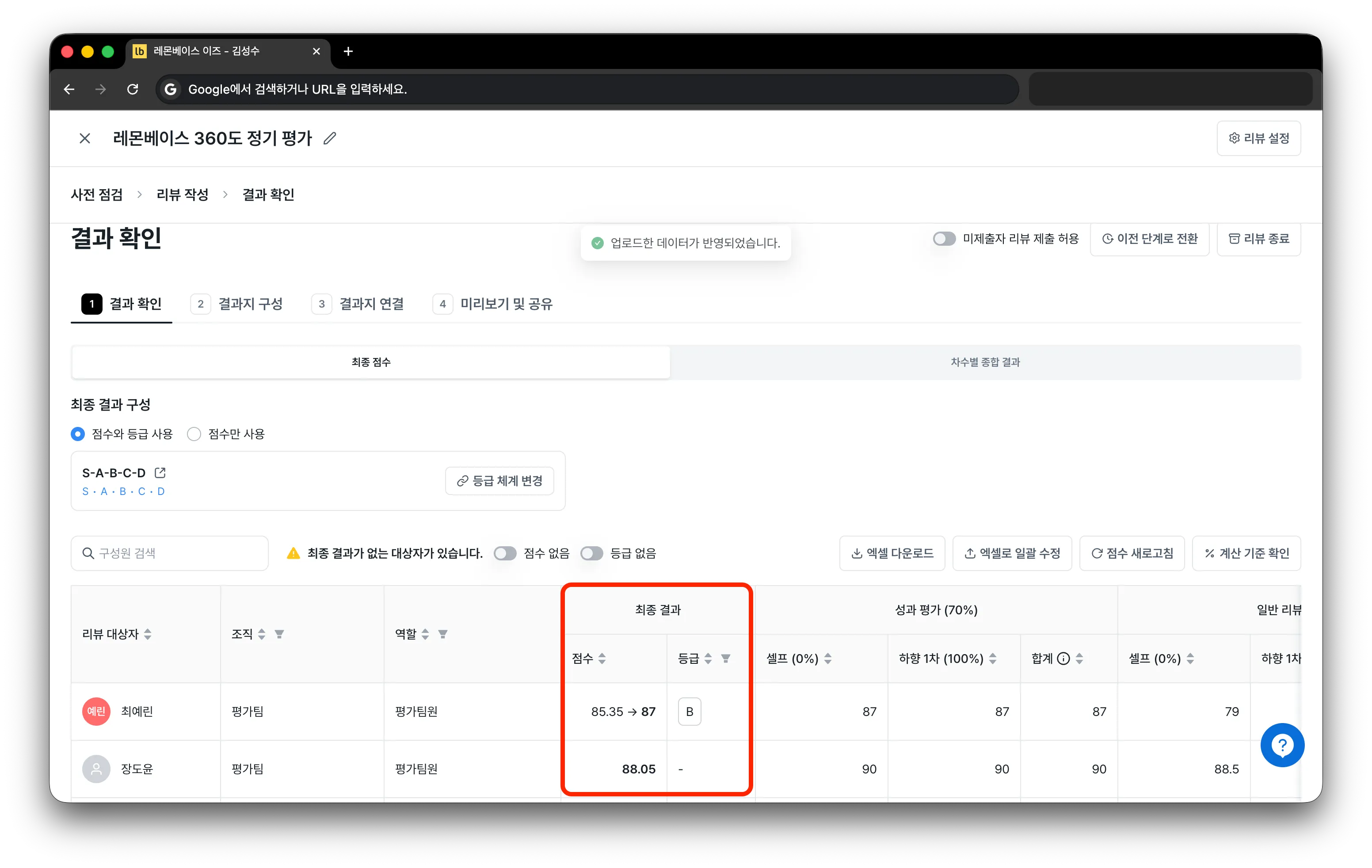Click the 등급 체계 변경 button
Image resolution: width=1372 pixels, height=868 pixels.
[x=499, y=481]
